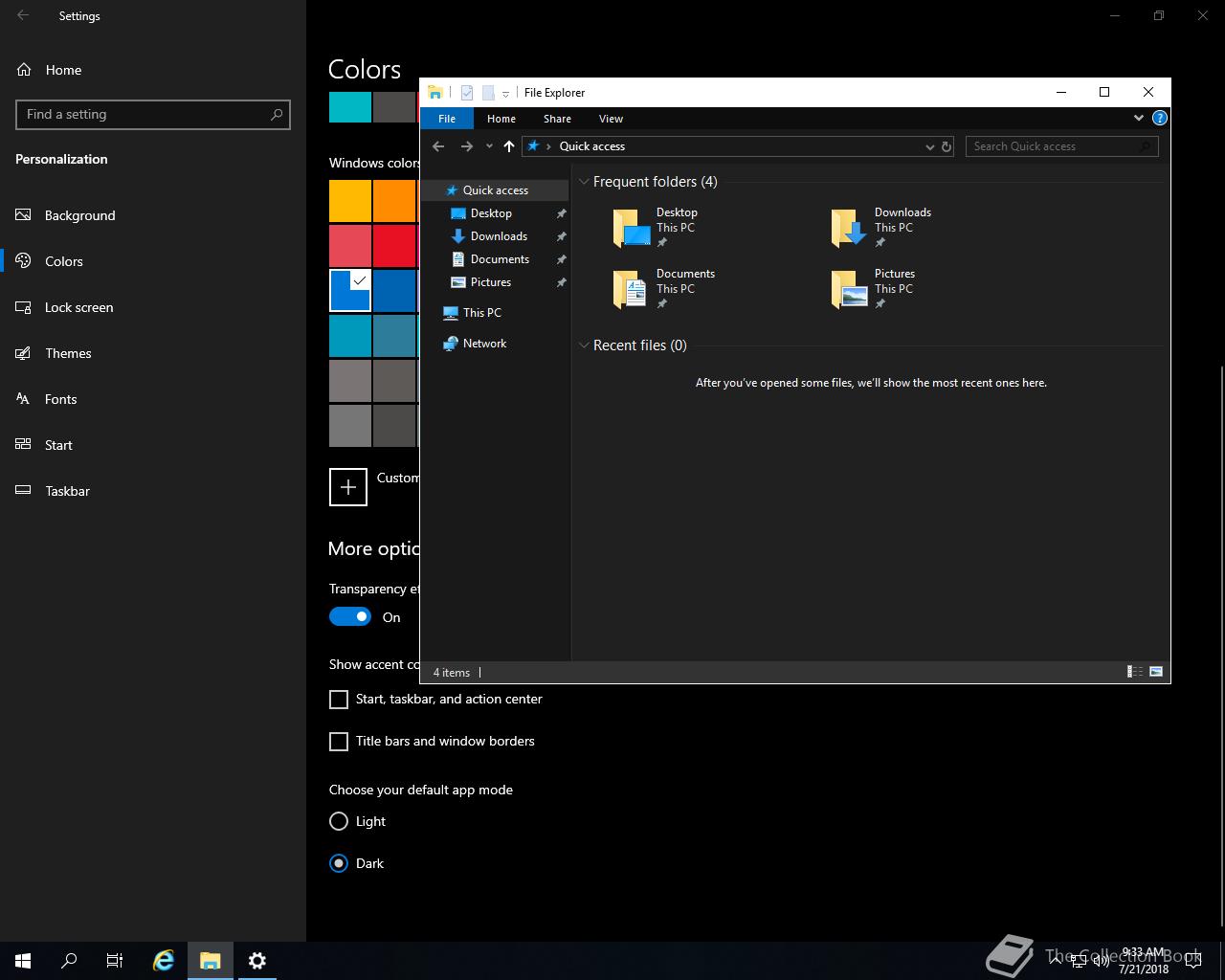The width and height of the screenshot is (1225, 980).
Task: Switch to details view in File Explorer status bar
Action: pos(1135,672)
